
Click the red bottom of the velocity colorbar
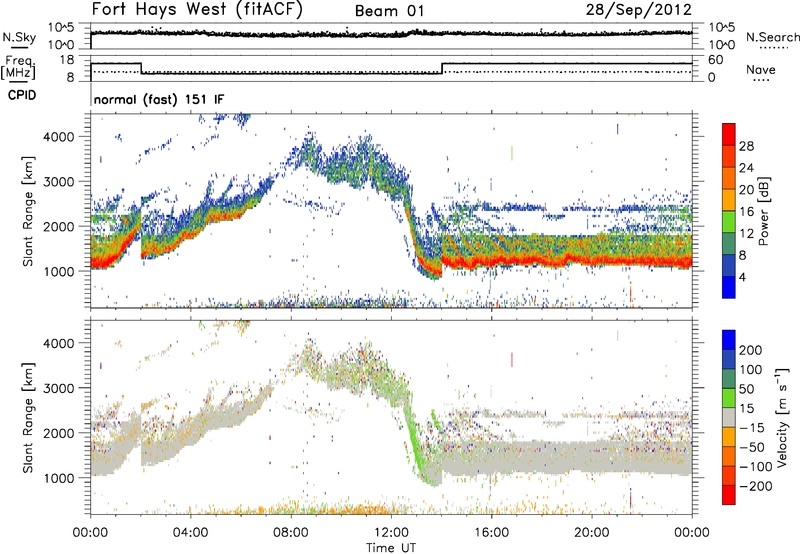click(x=729, y=495)
